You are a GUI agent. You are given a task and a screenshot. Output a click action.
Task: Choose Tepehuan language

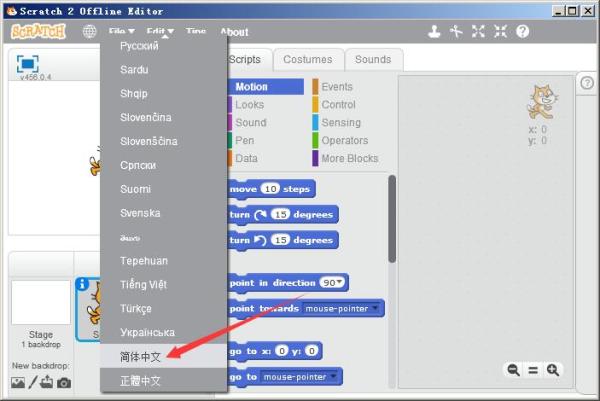tap(164, 261)
